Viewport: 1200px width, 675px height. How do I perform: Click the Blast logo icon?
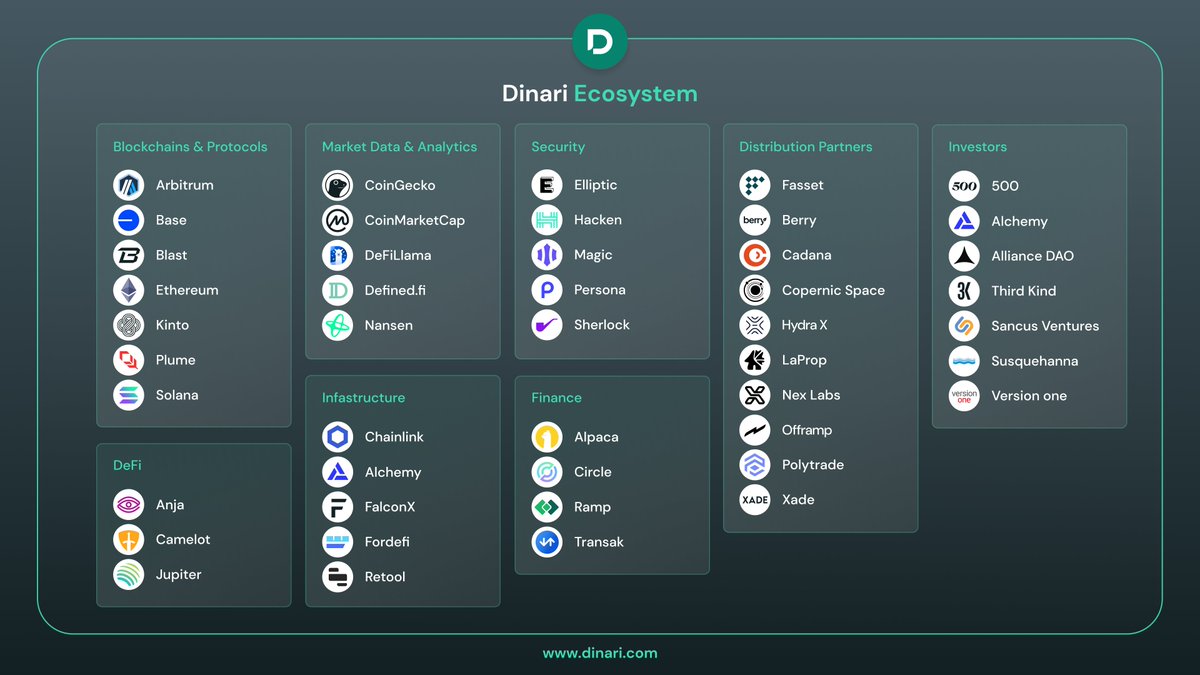(129, 255)
